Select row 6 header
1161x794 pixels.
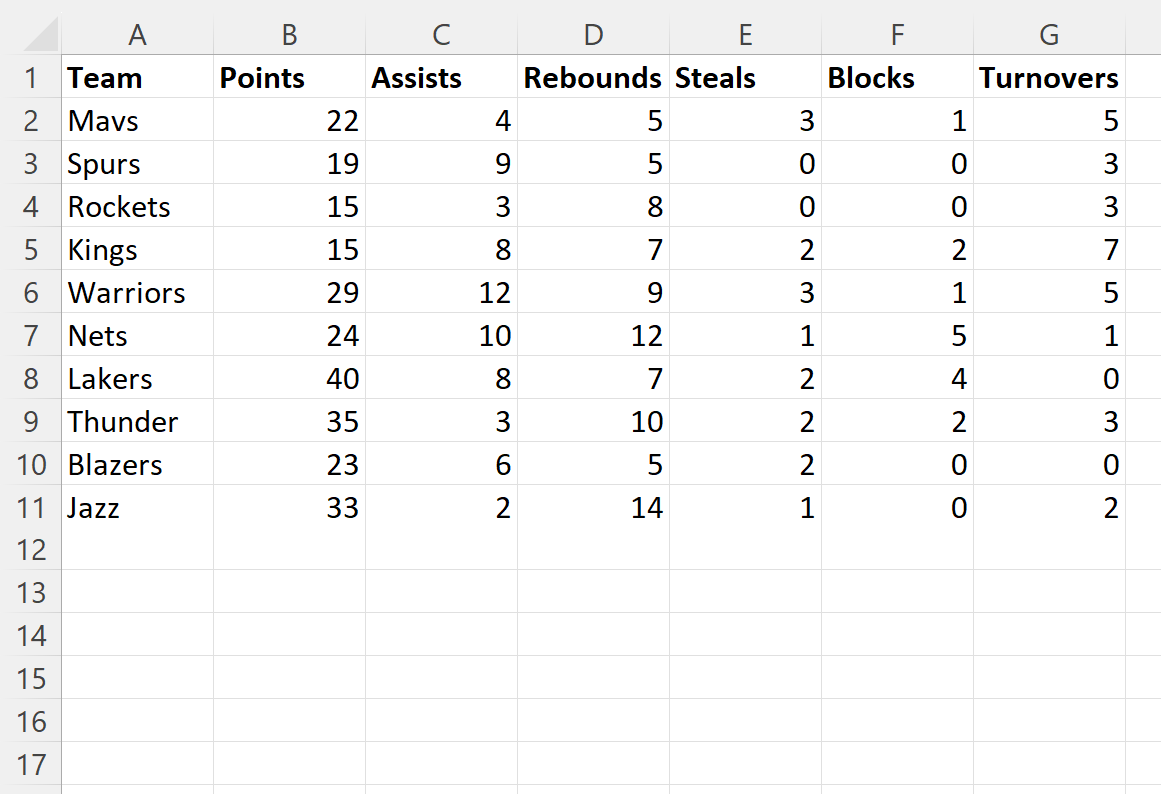click(30, 293)
